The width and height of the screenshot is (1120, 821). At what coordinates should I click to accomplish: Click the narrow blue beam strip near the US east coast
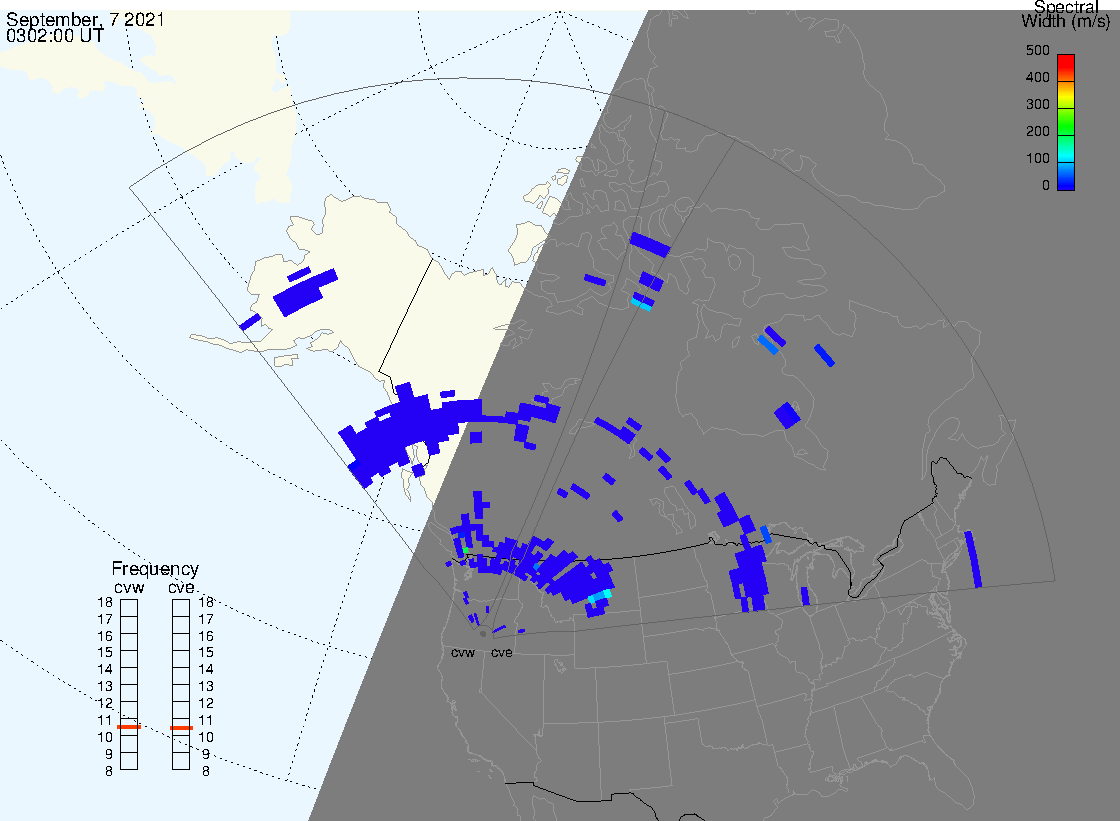pyautogui.click(x=973, y=559)
